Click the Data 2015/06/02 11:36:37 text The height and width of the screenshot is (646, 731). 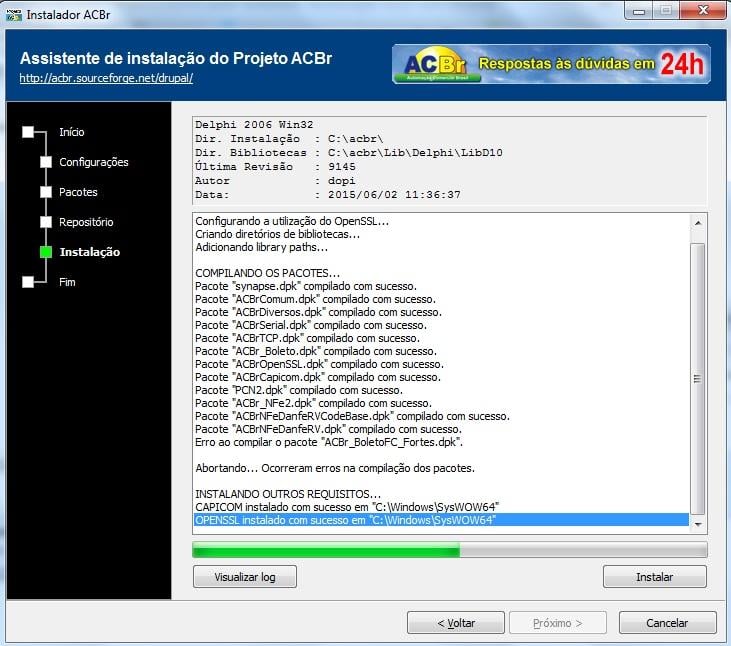(328, 194)
